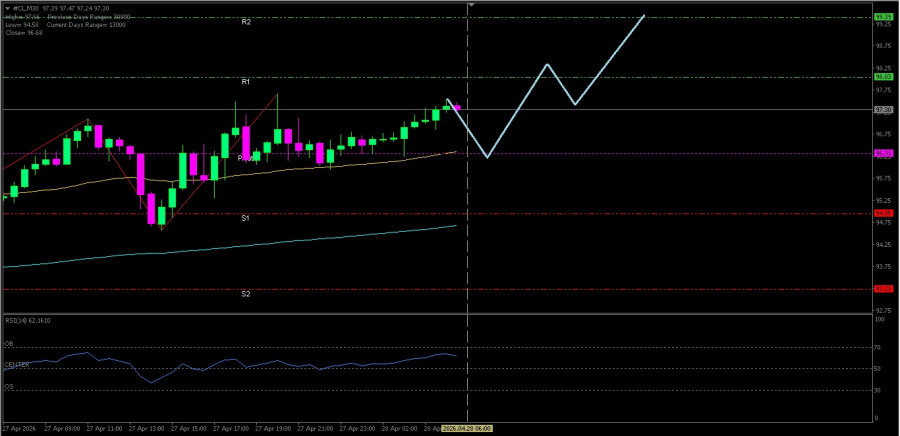Click the green 98.03 R1 price tag
Image resolution: width=900 pixels, height=436 pixels.
883,77
